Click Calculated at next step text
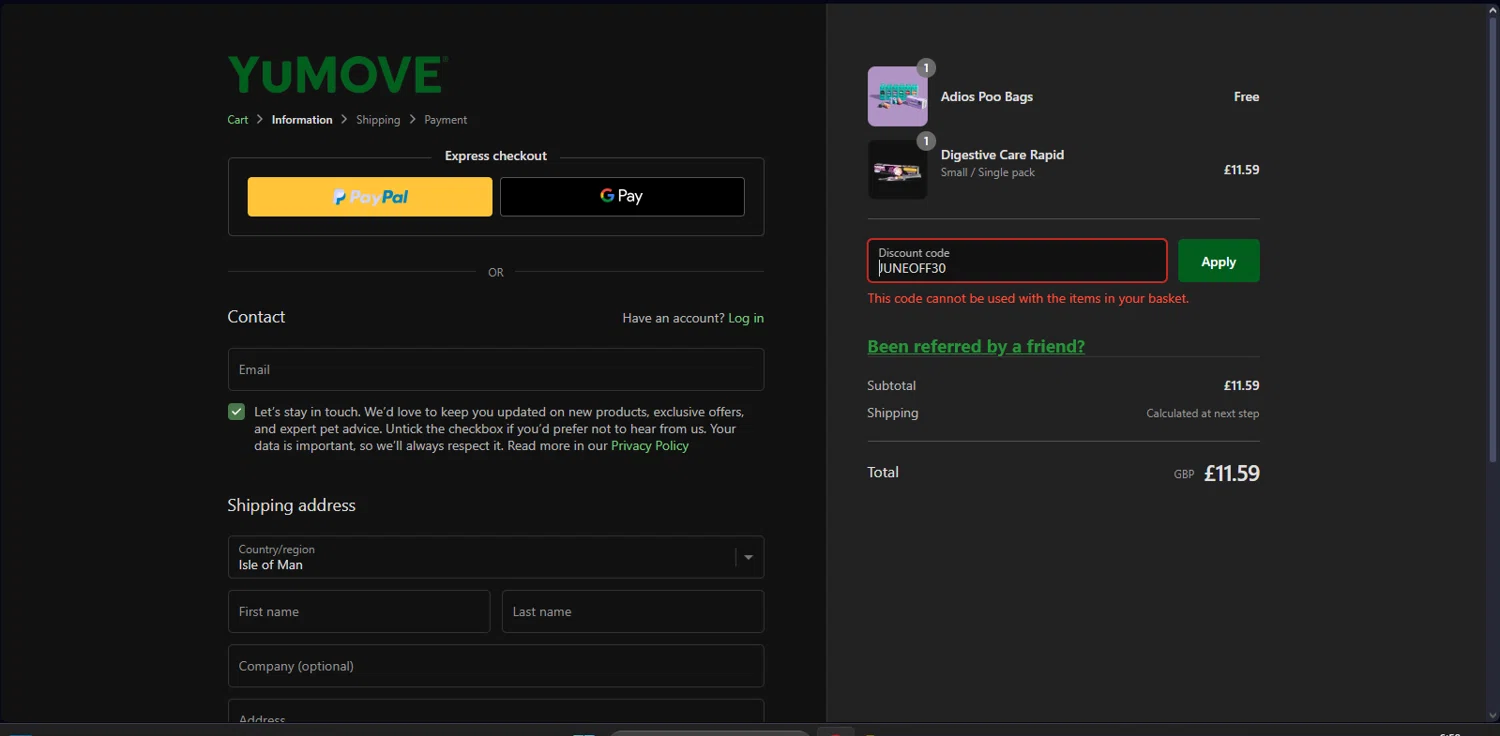 tap(1203, 413)
